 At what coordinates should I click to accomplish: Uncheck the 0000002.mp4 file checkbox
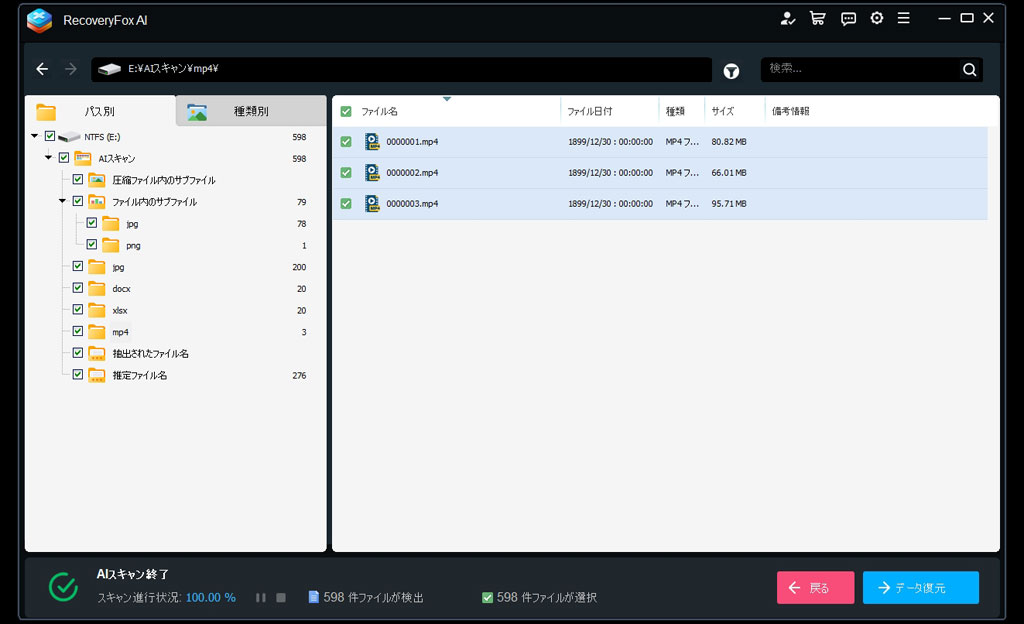pos(346,173)
